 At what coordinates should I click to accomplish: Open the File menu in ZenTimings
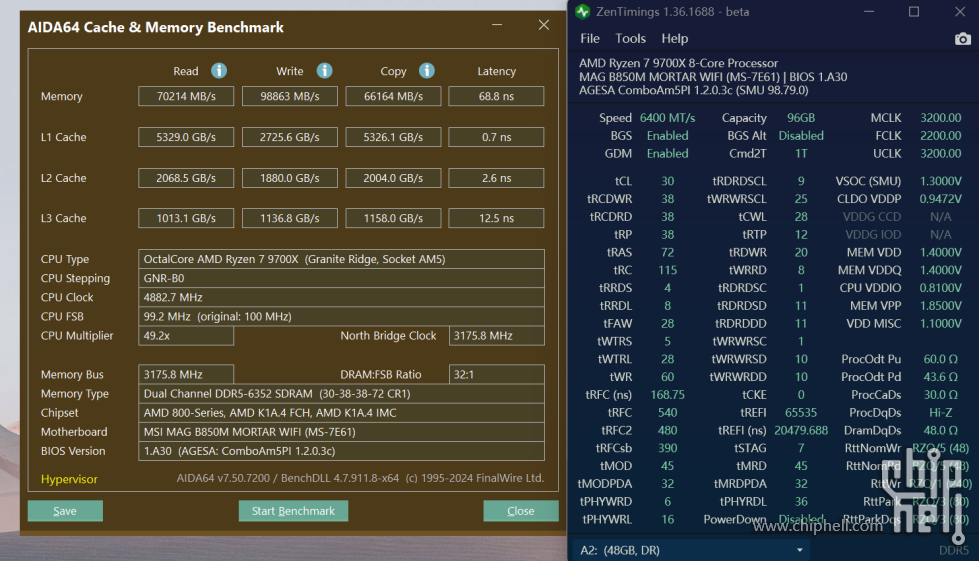[x=589, y=39]
